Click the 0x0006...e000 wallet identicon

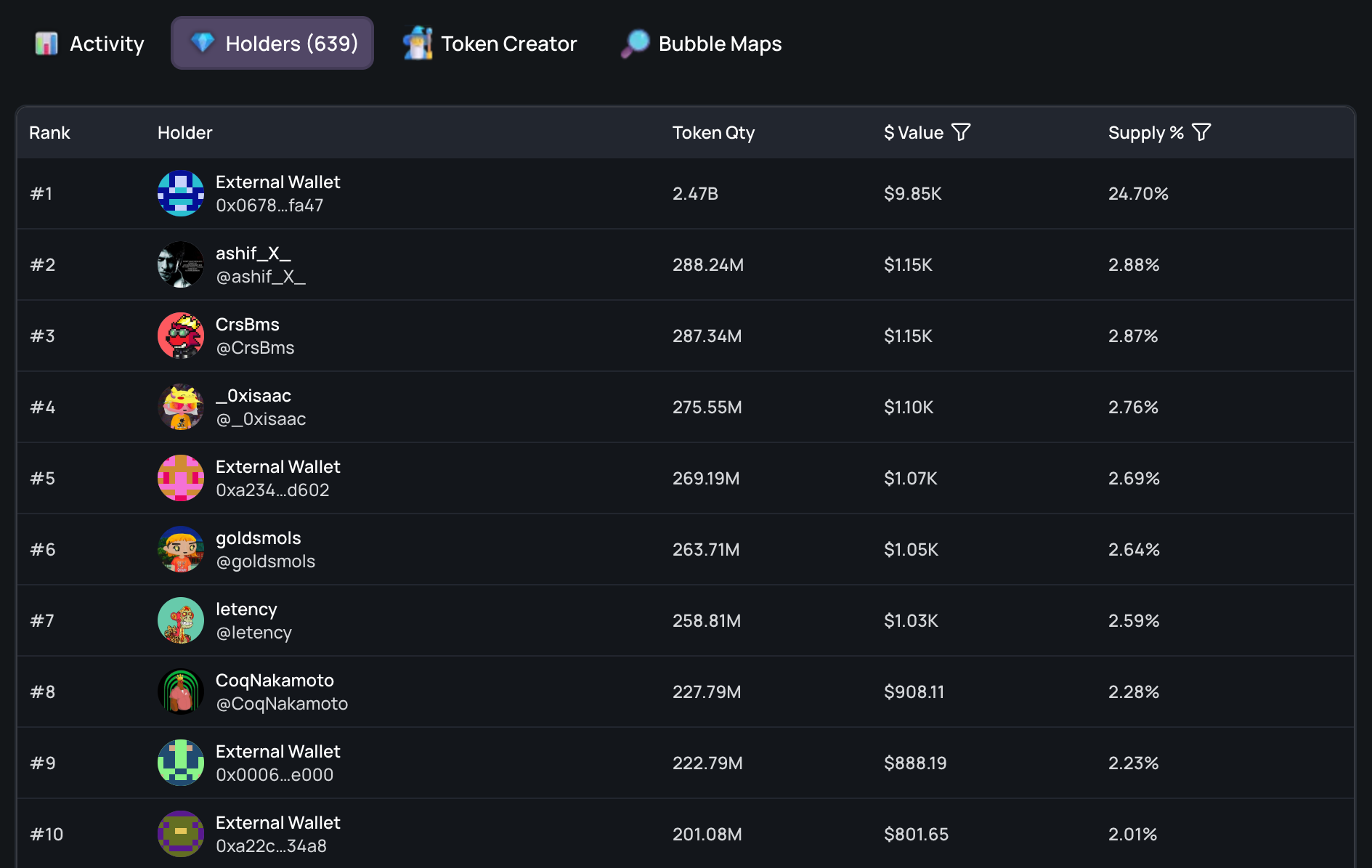pos(181,763)
